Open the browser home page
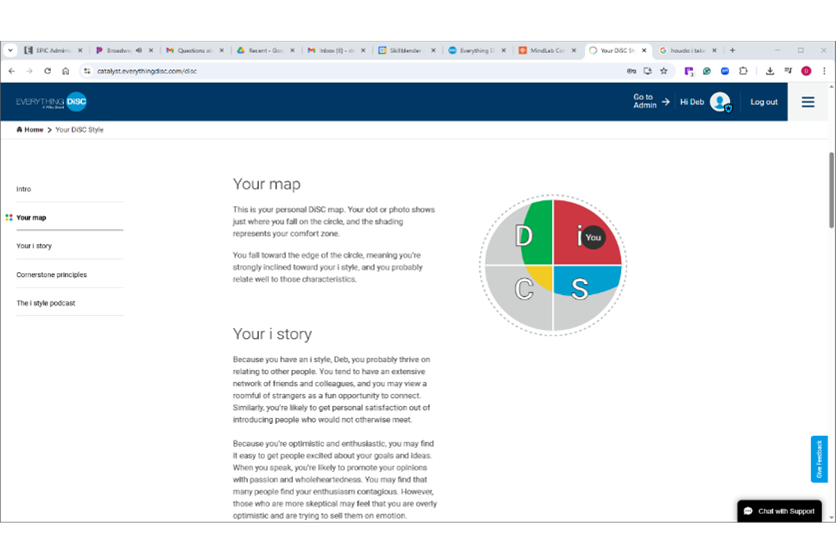This screenshot has height=556, width=836. pyautogui.click(x=66, y=71)
